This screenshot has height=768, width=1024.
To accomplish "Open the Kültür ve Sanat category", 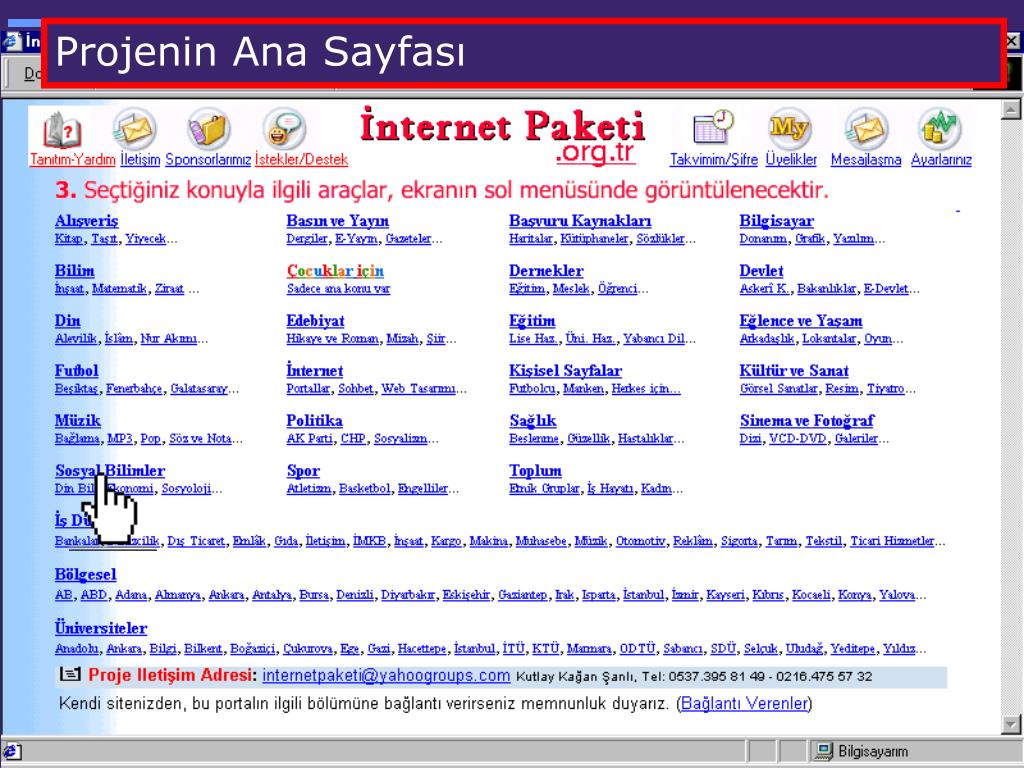I will (x=794, y=370).
